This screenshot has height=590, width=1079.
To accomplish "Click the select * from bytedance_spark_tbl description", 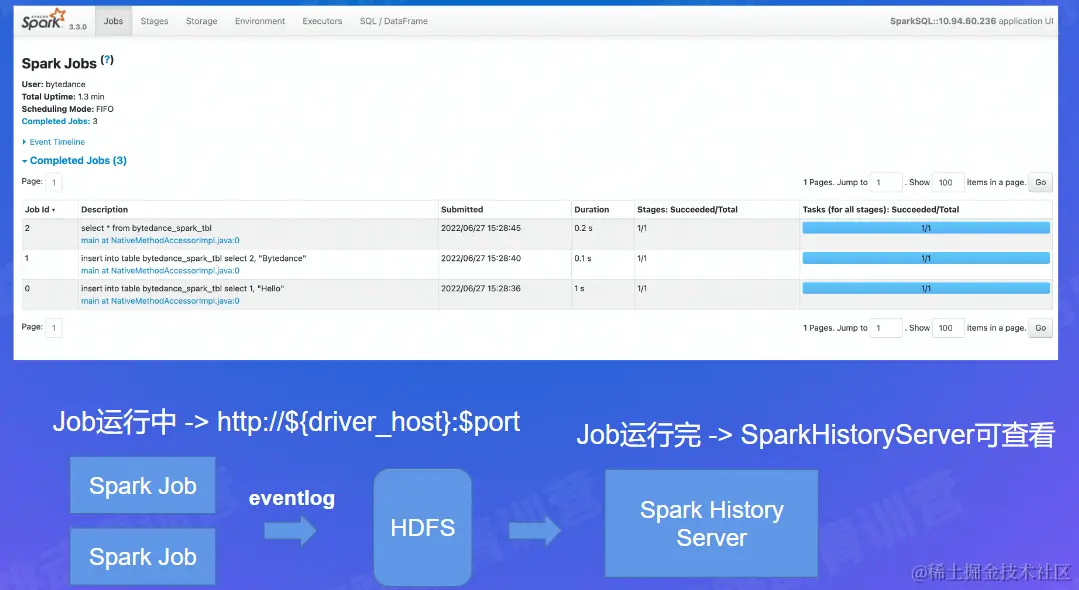I will pyautogui.click(x=147, y=228).
